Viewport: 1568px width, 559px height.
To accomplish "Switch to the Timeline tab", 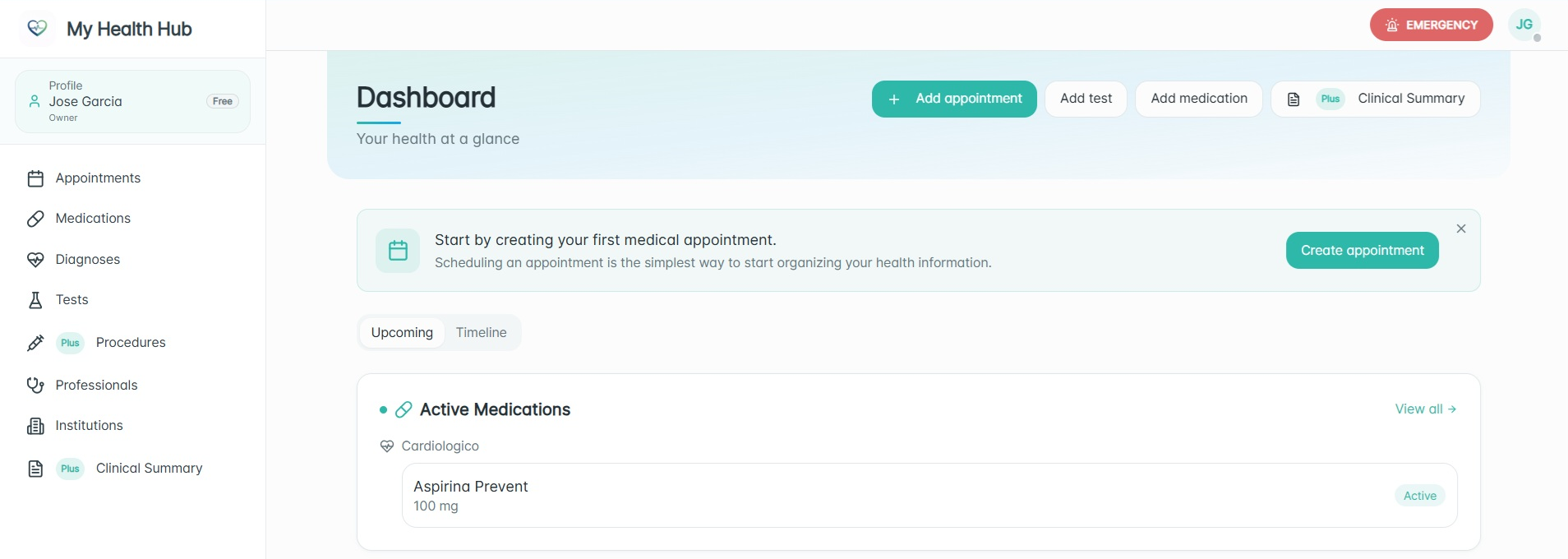I will click(x=482, y=333).
